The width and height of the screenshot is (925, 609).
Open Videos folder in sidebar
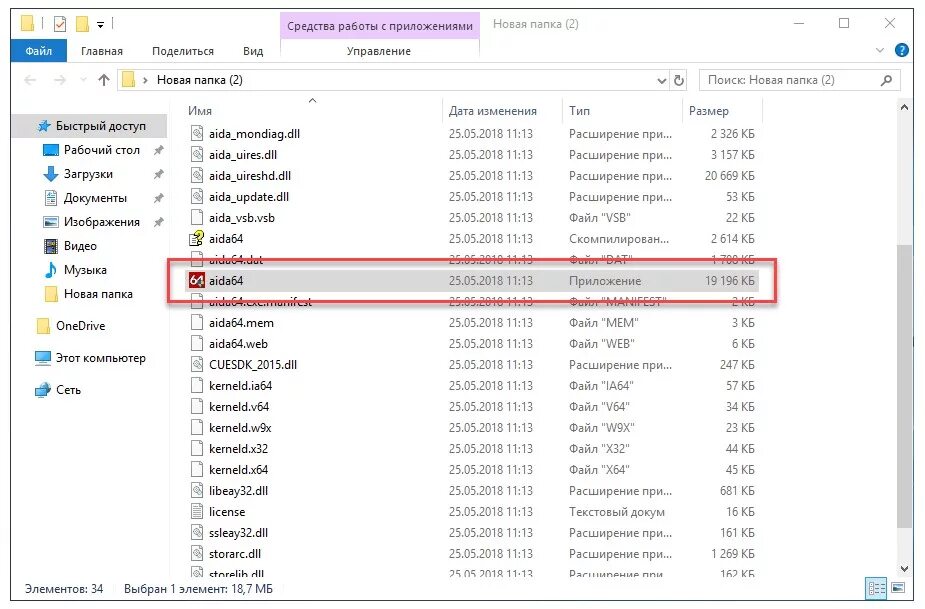point(71,245)
